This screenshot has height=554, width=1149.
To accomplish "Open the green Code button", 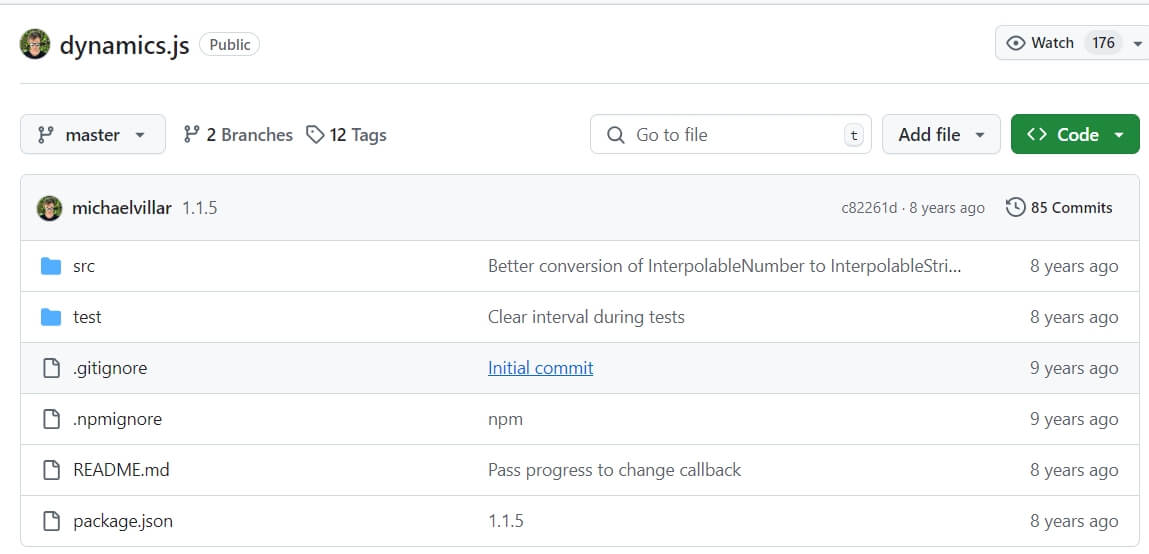I will 1075,135.
